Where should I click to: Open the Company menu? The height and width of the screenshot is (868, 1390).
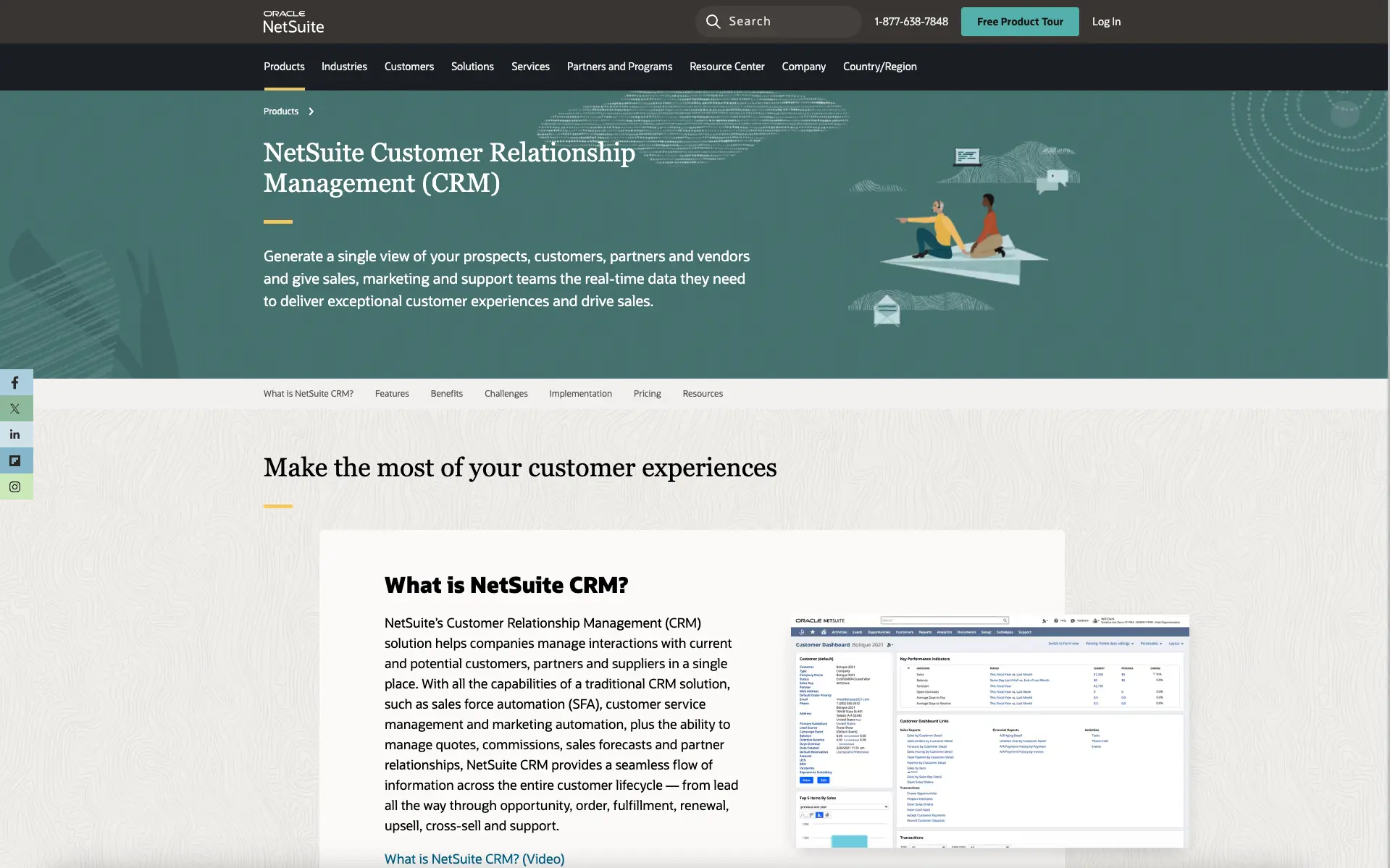click(x=803, y=67)
